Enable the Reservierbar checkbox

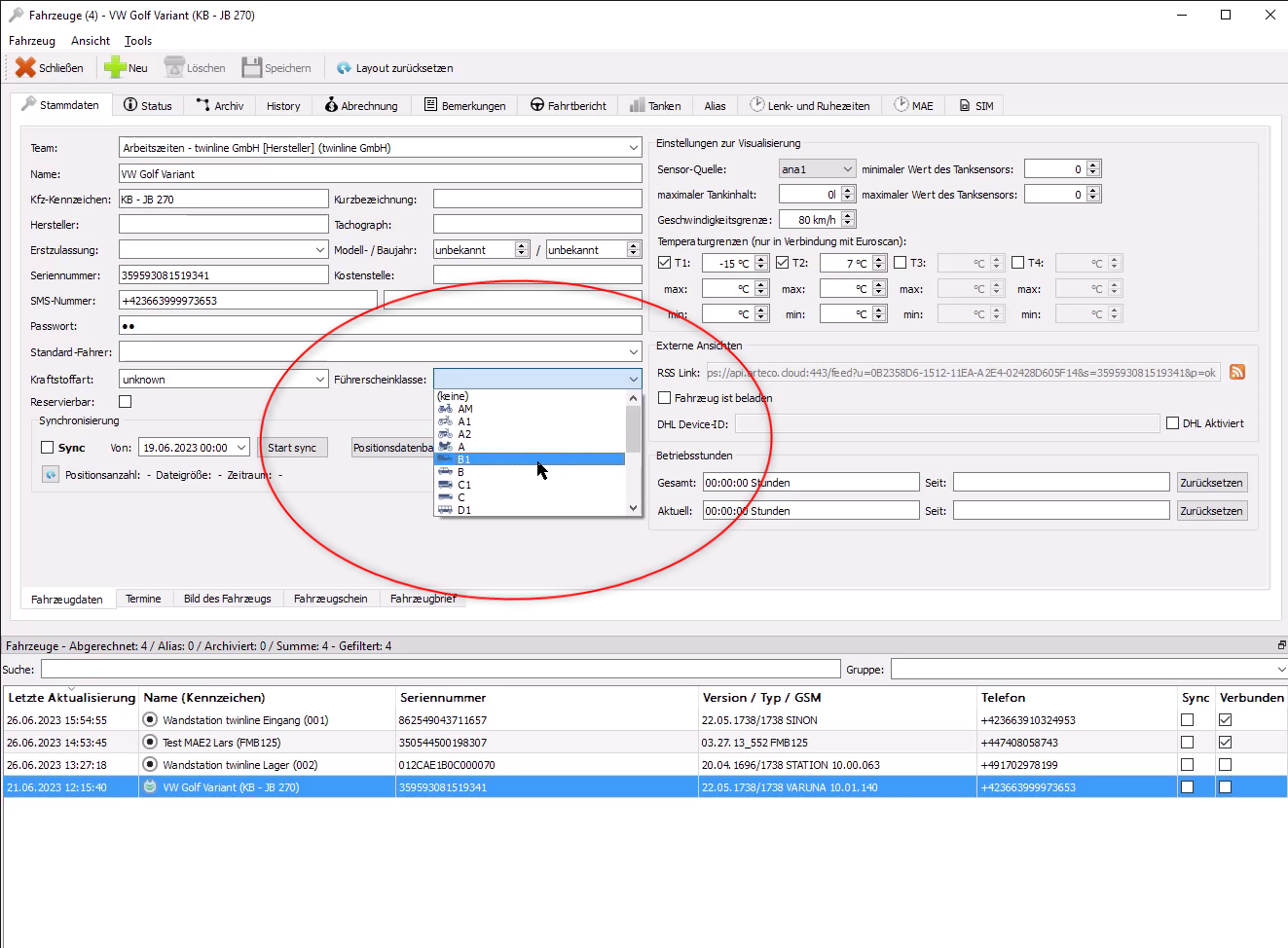(x=125, y=402)
